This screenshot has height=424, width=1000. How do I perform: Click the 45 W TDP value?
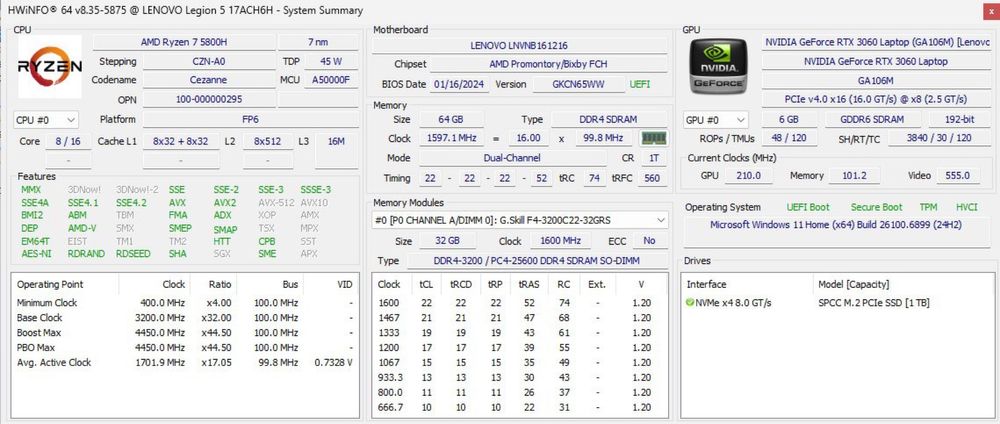point(331,62)
